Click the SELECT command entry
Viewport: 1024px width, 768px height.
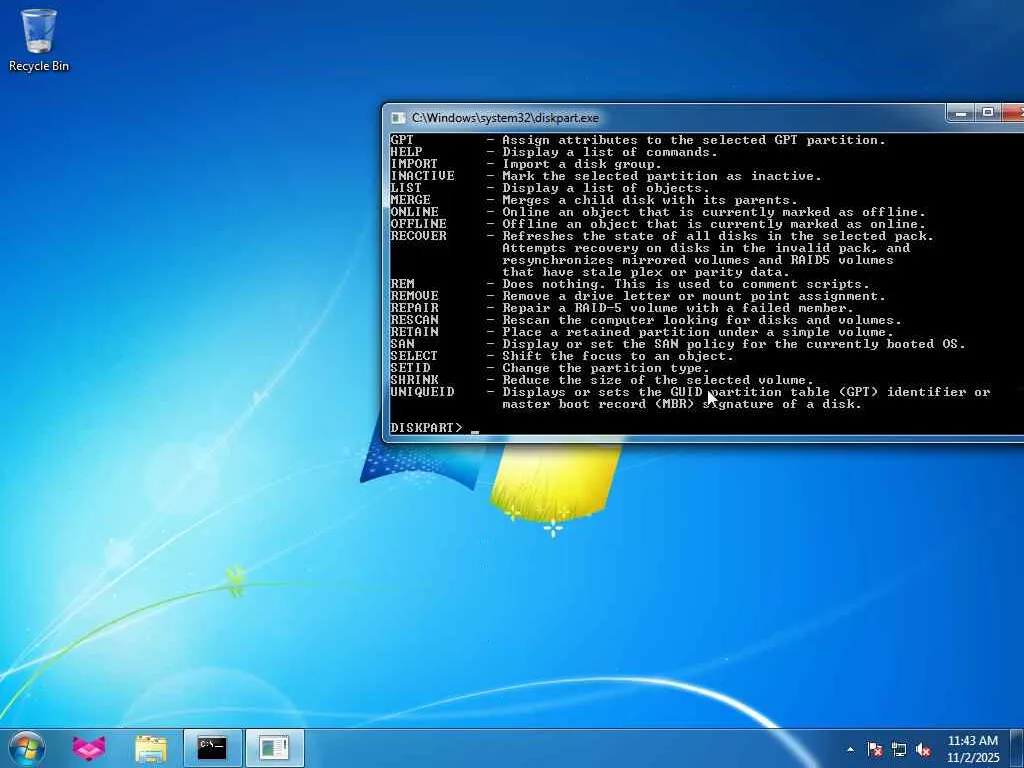point(562,356)
